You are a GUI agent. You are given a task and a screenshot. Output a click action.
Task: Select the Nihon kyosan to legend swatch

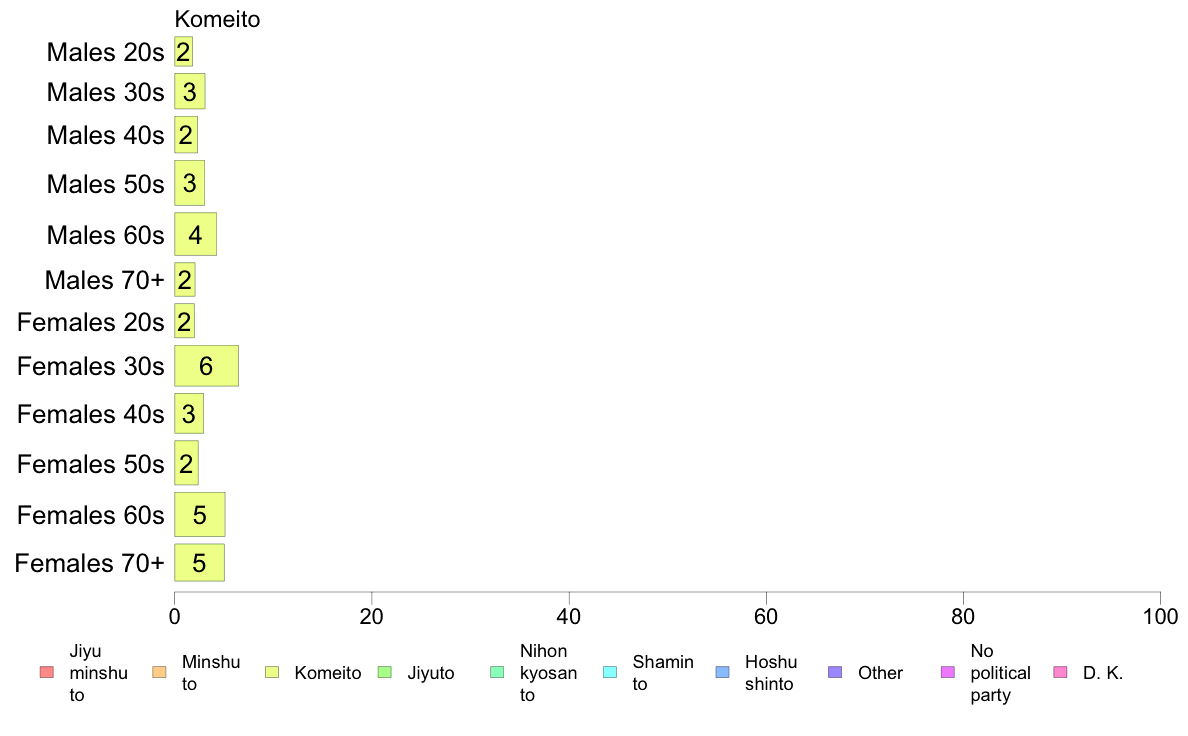click(497, 672)
